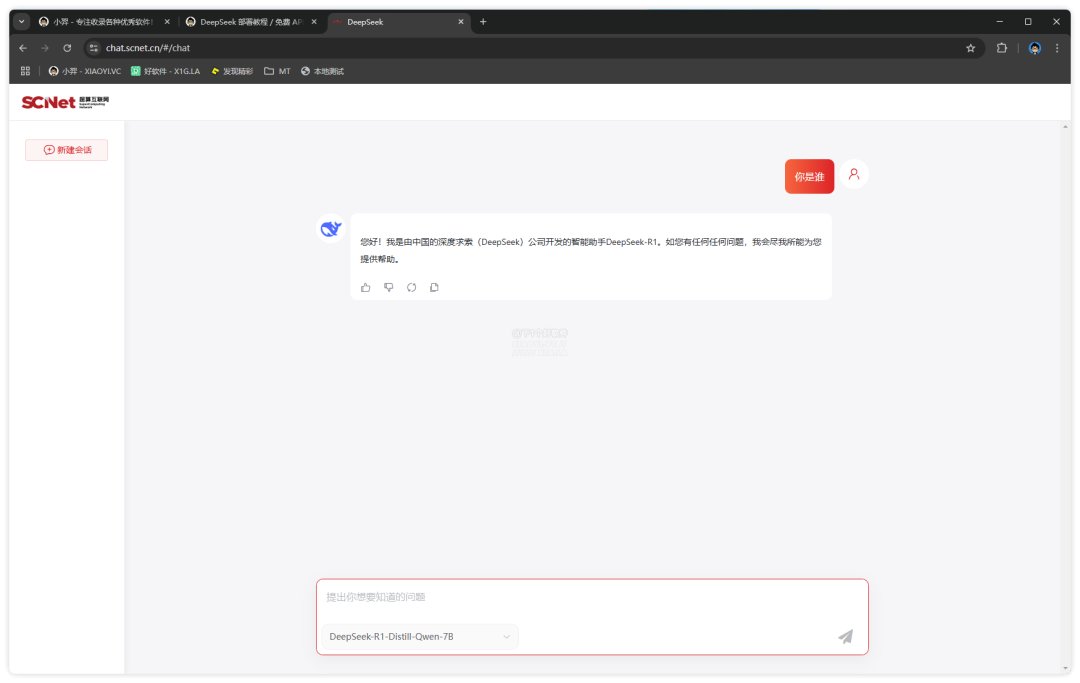Copy the response text
This screenshot has width=1080, height=683.
[x=434, y=288]
